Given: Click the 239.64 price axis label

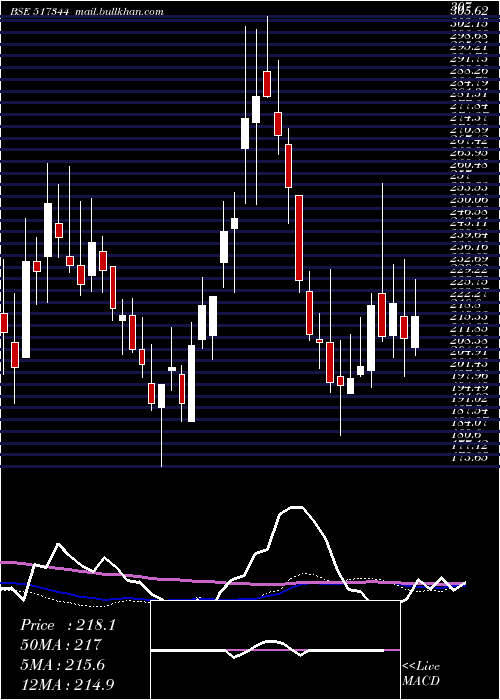Looking at the screenshot, I should pyautogui.click(x=469, y=235).
